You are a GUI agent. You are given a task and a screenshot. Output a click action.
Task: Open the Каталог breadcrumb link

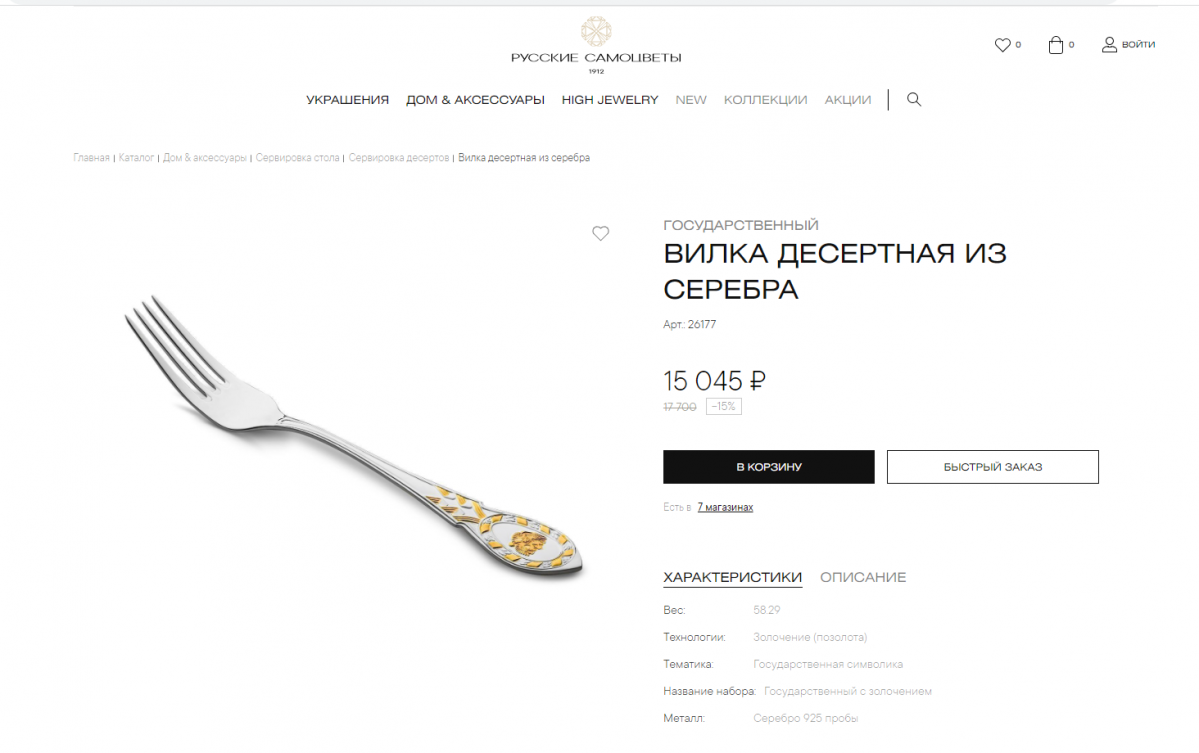click(136, 157)
